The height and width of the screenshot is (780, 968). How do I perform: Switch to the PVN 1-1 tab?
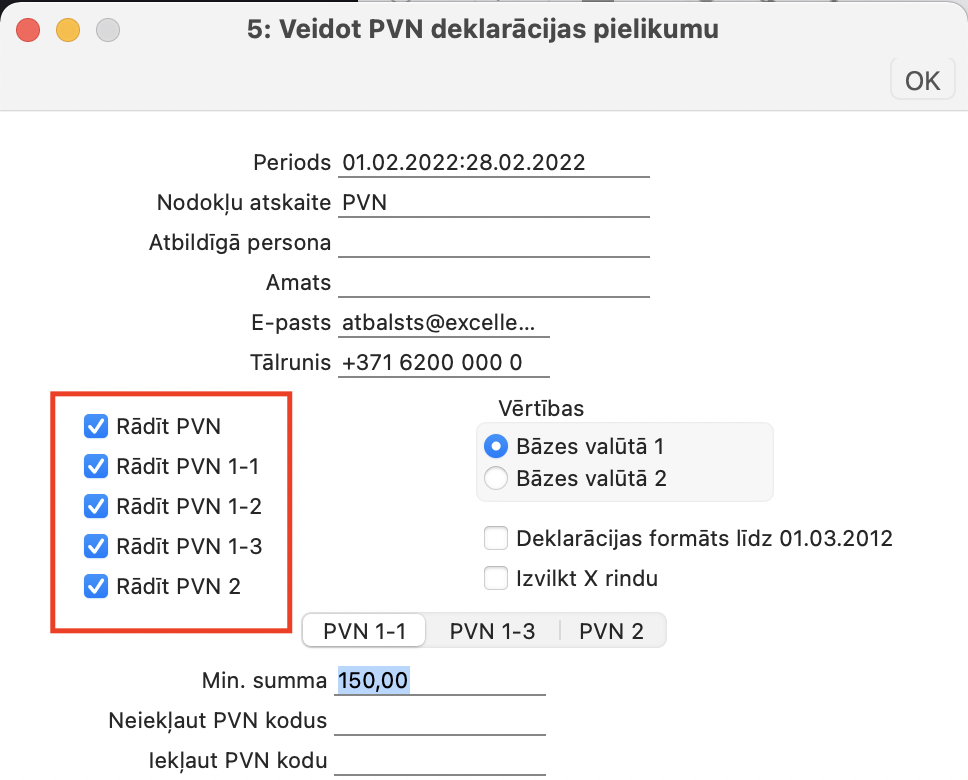coord(364,631)
